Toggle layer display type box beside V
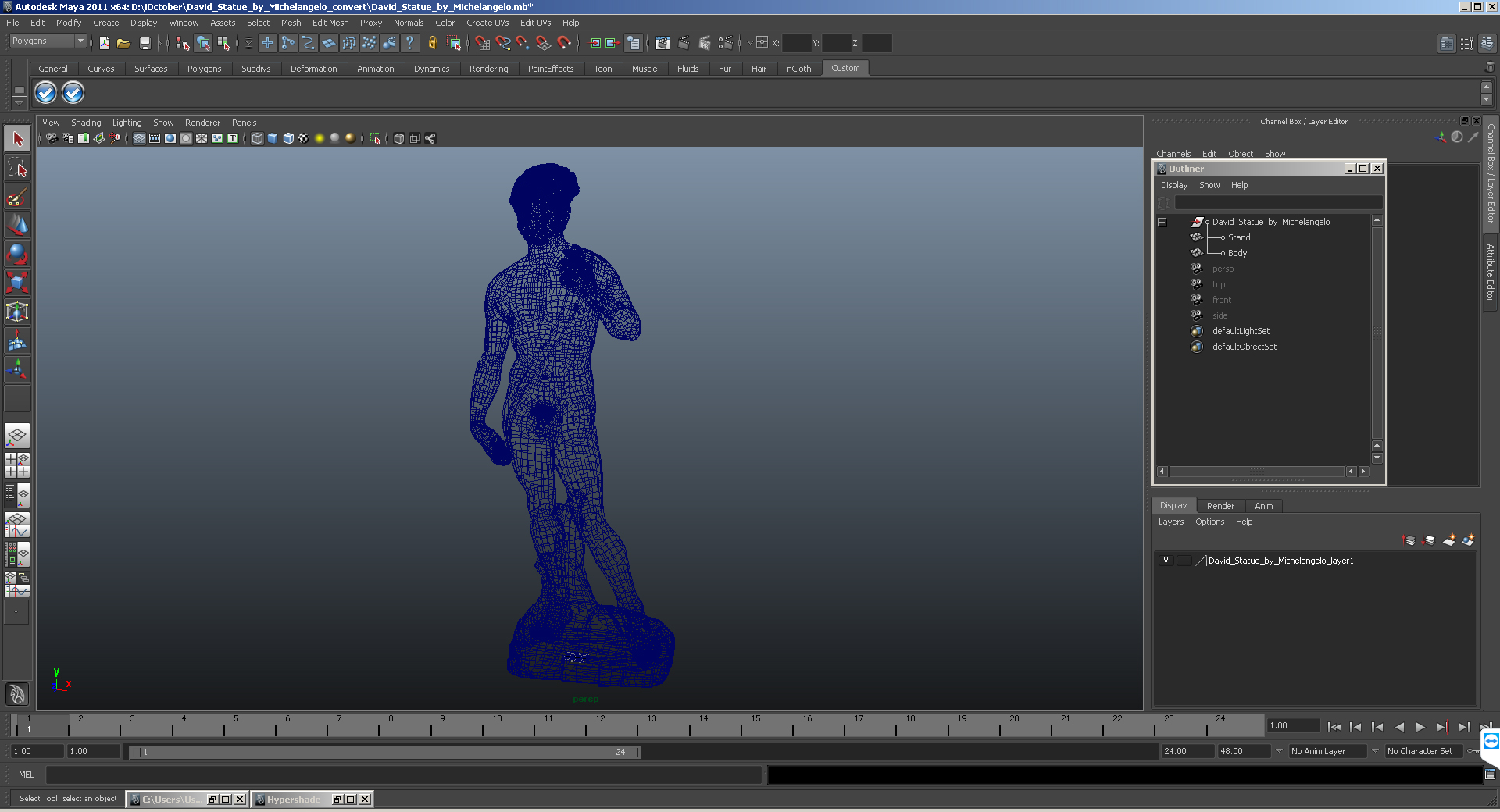The width and height of the screenshot is (1500, 812). [x=1184, y=561]
